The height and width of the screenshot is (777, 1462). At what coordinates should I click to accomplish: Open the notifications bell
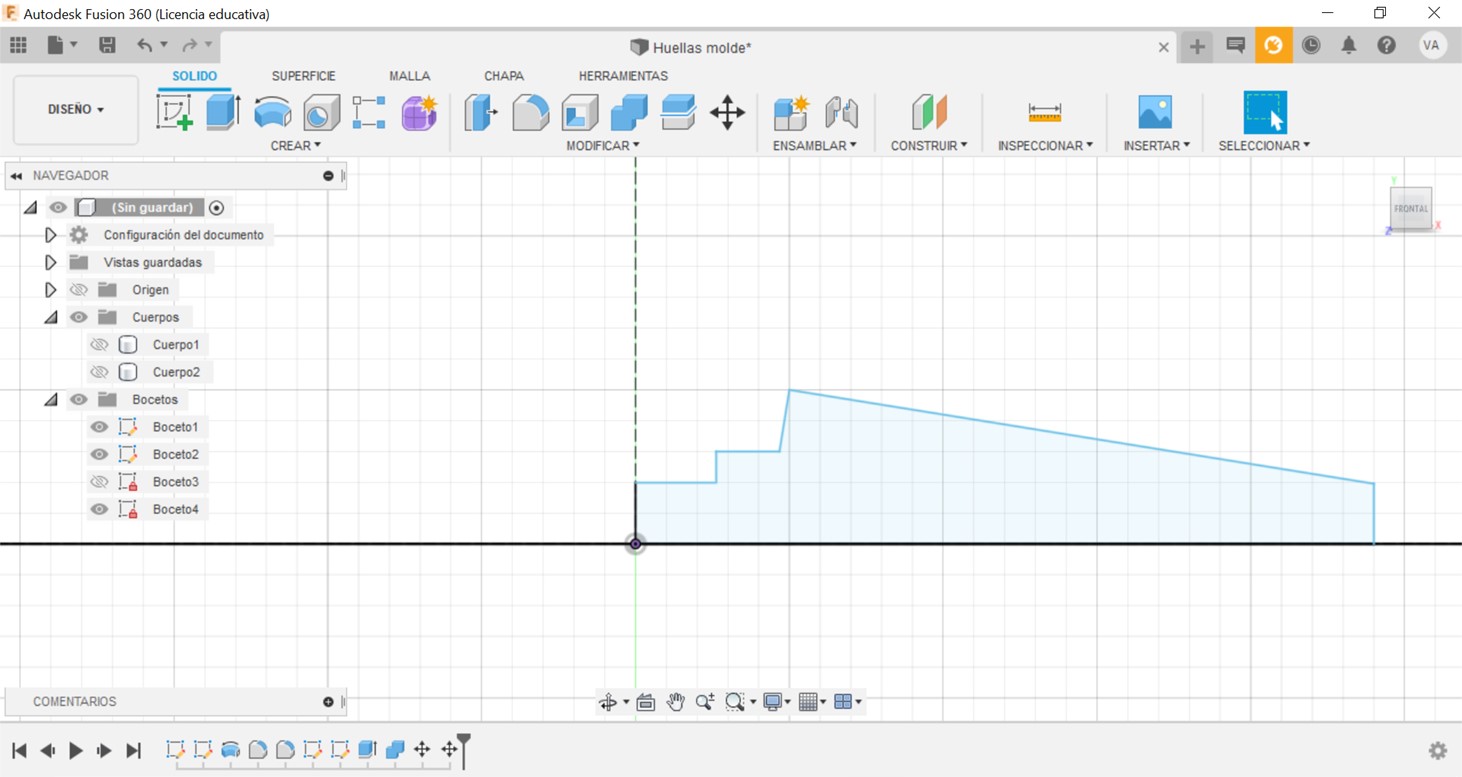click(x=1349, y=45)
